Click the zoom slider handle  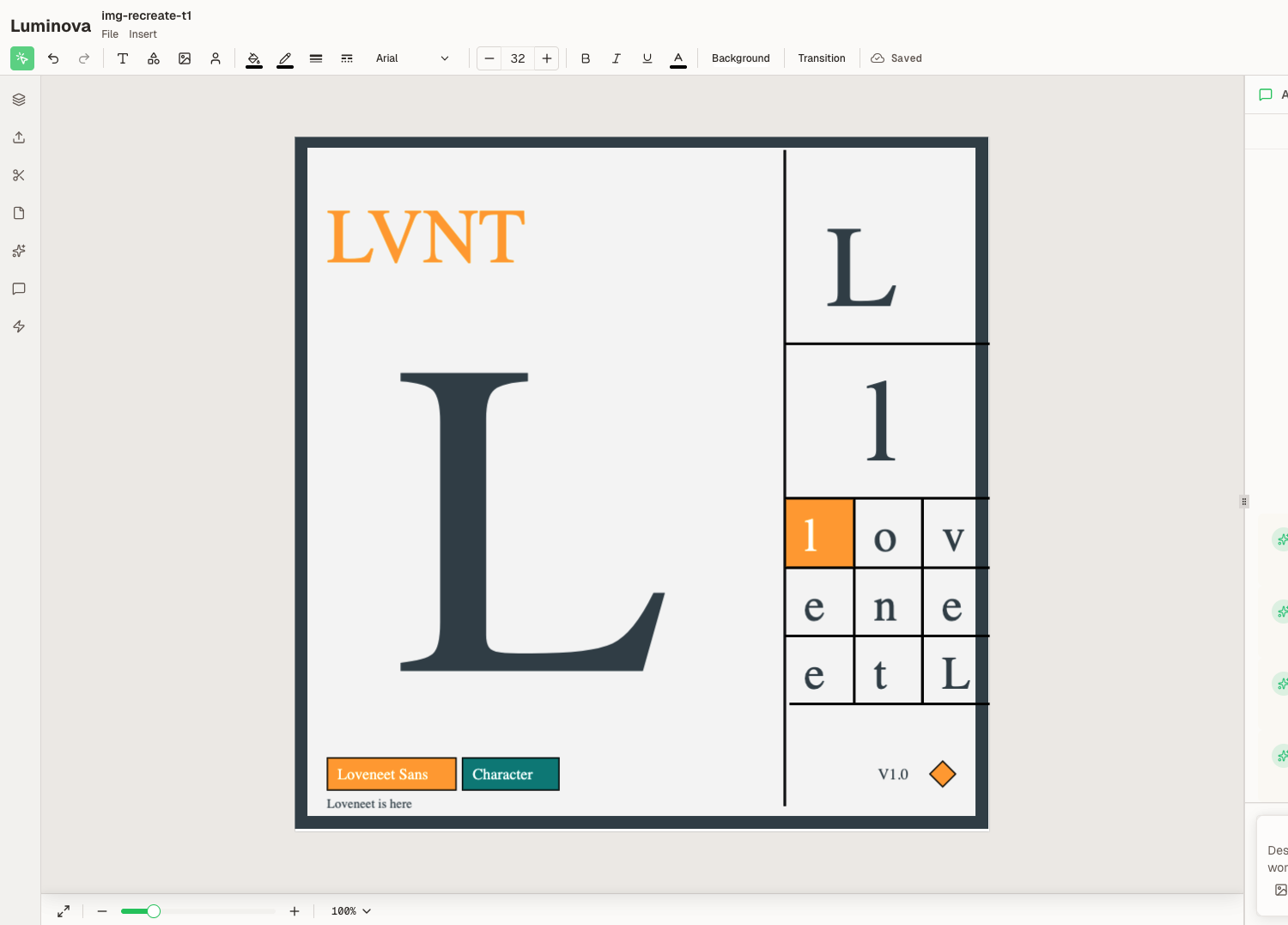[154, 911]
